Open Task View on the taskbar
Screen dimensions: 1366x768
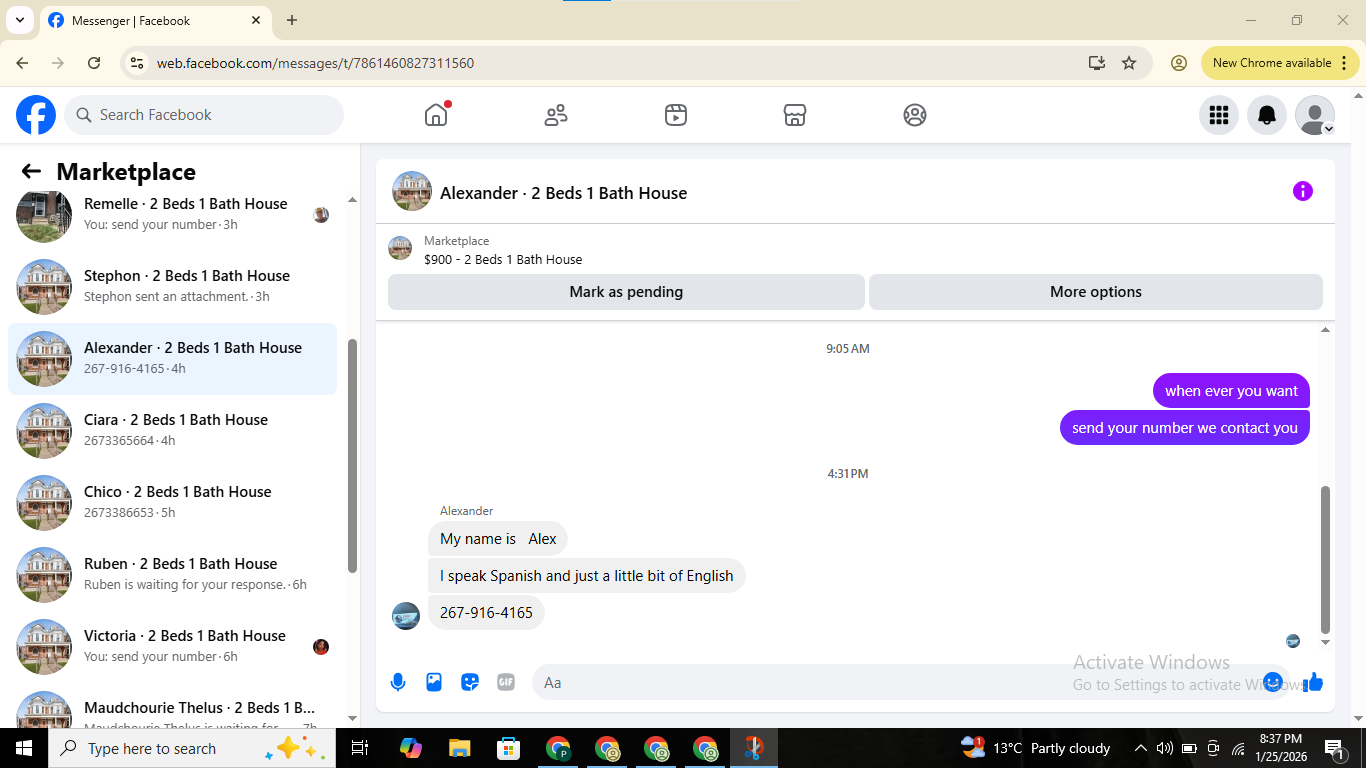360,748
